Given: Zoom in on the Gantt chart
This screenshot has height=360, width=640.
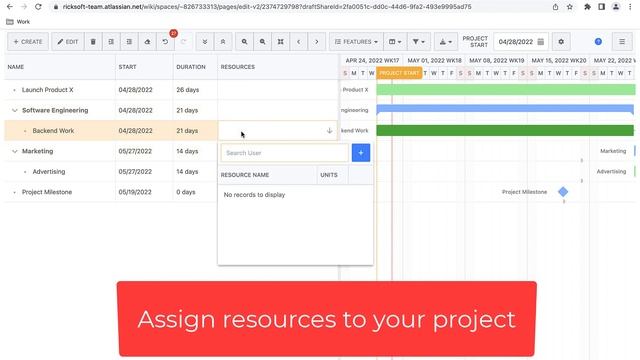Looking at the screenshot, I should (x=244, y=42).
